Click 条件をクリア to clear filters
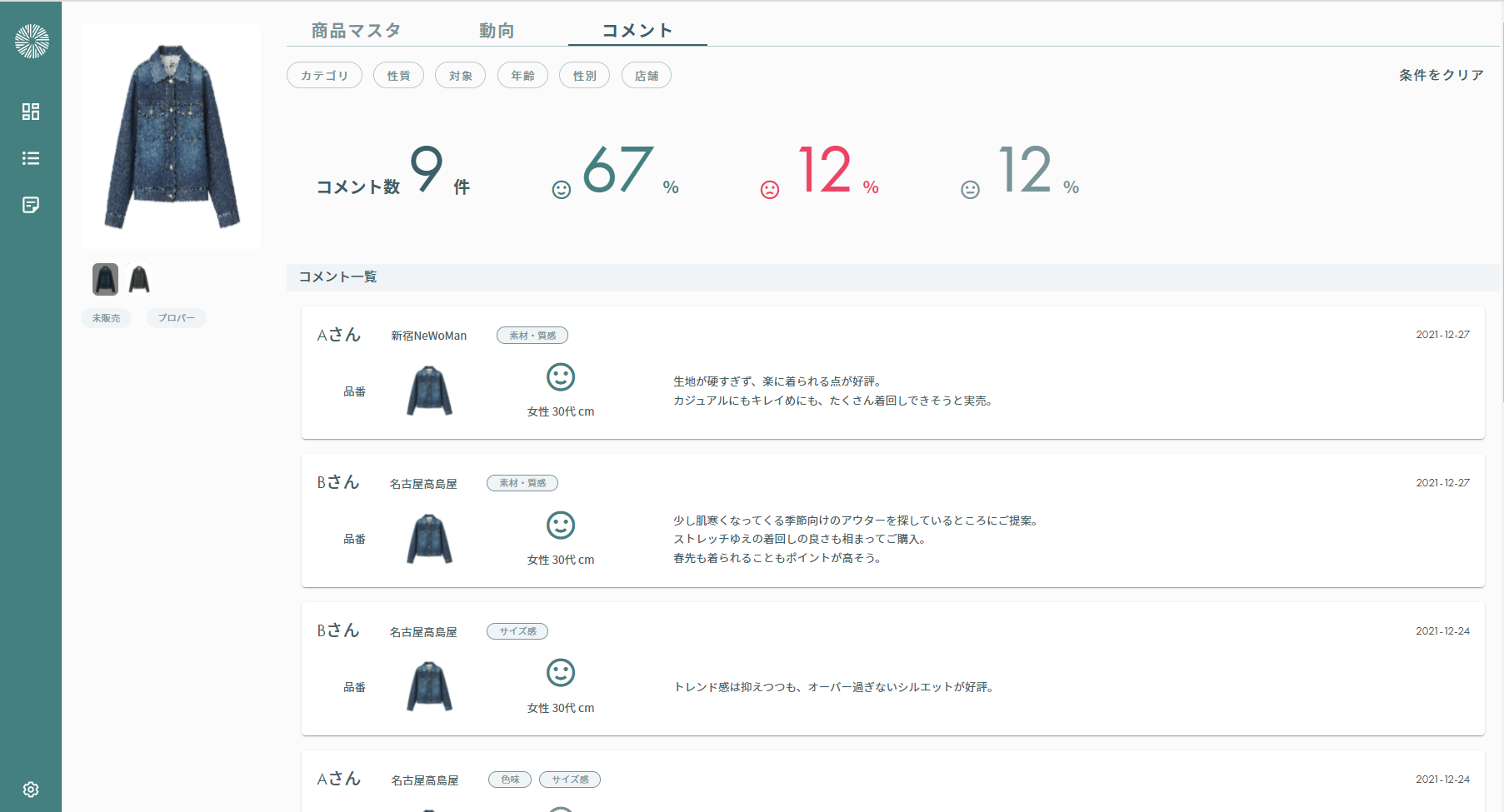 point(1440,74)
